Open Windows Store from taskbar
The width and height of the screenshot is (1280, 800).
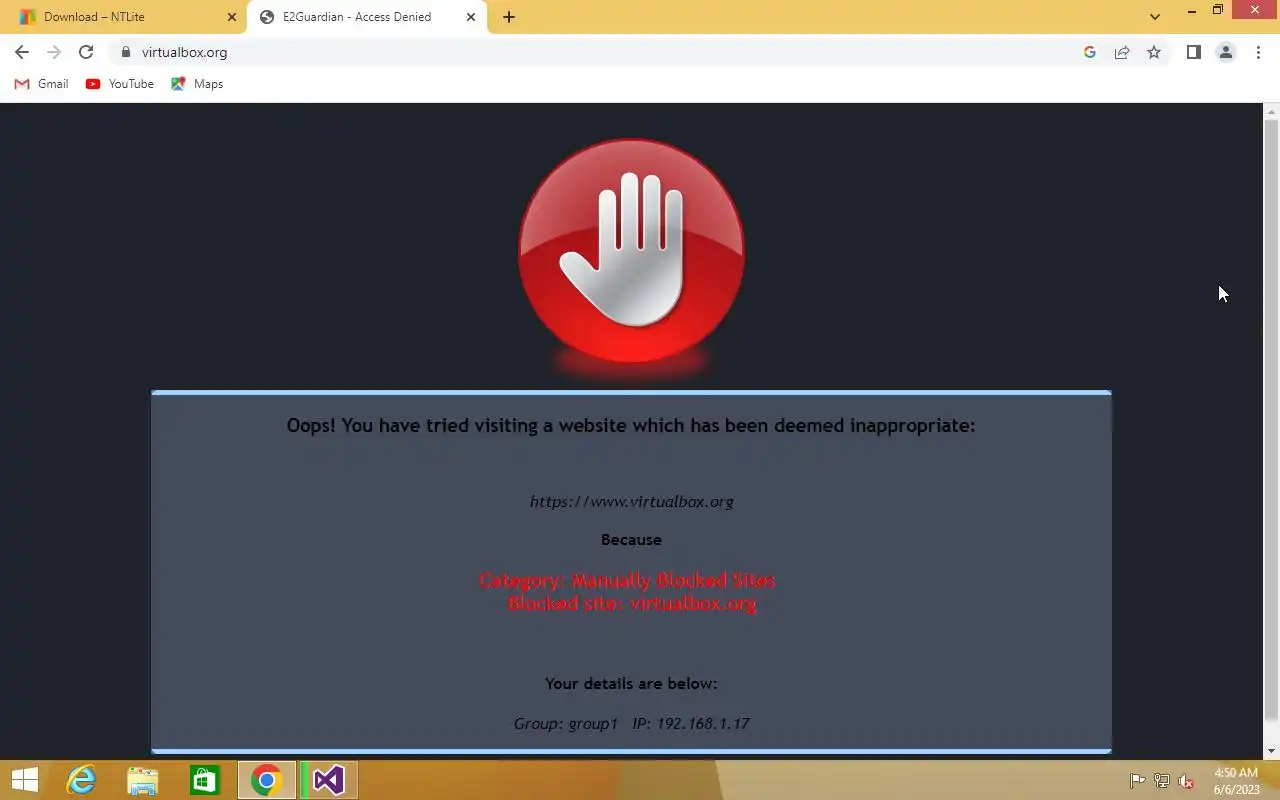(205, 780)
